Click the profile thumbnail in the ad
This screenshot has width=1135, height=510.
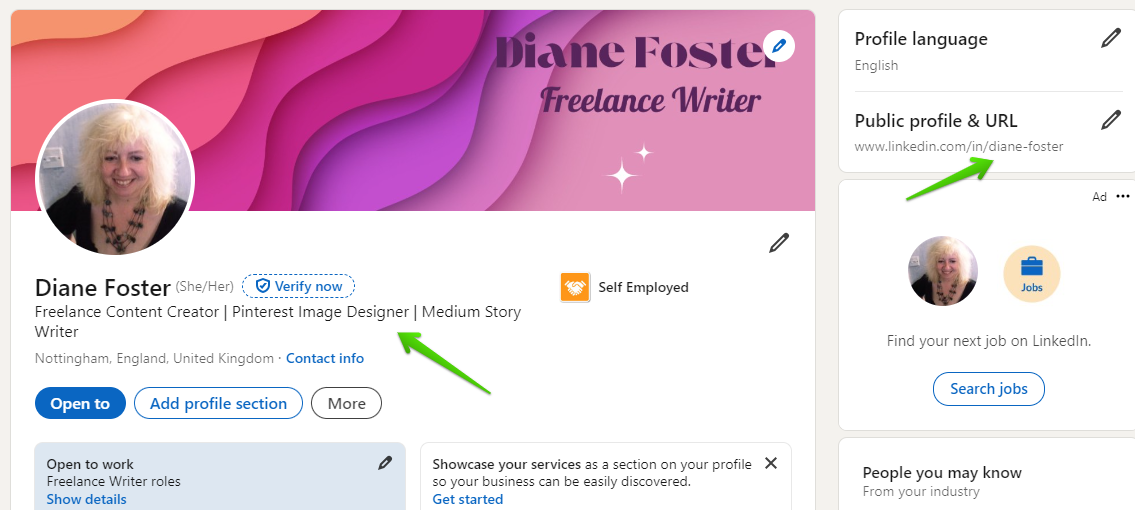(x=942, y=271)
